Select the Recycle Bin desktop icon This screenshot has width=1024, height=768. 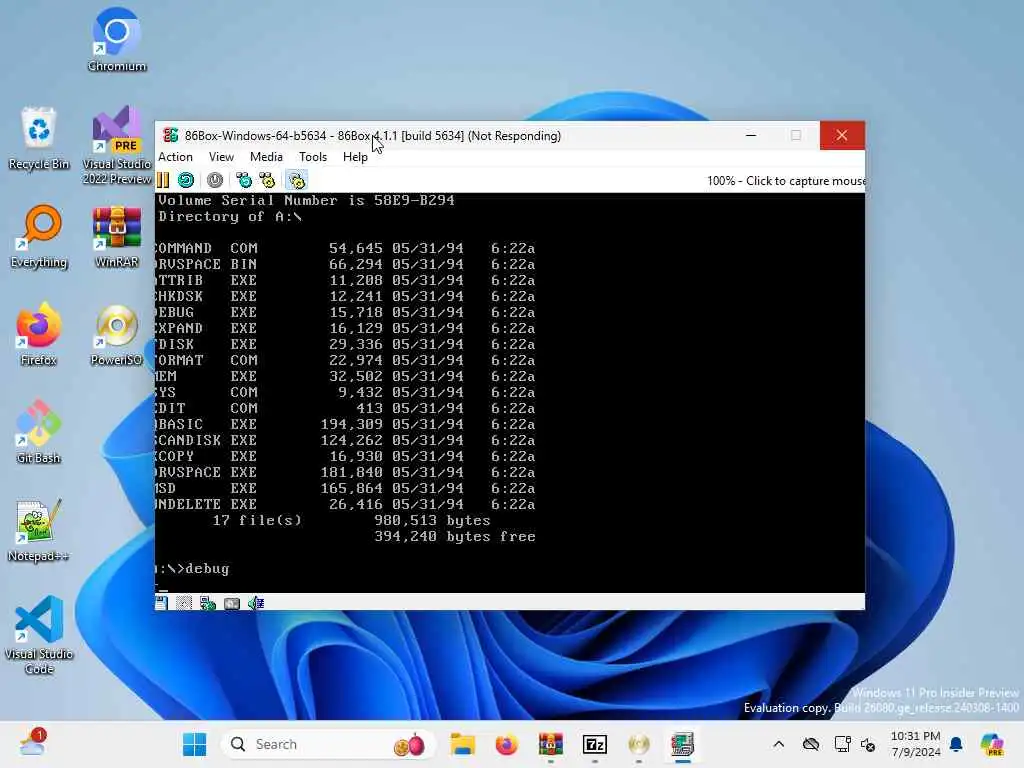click(39, 138)
